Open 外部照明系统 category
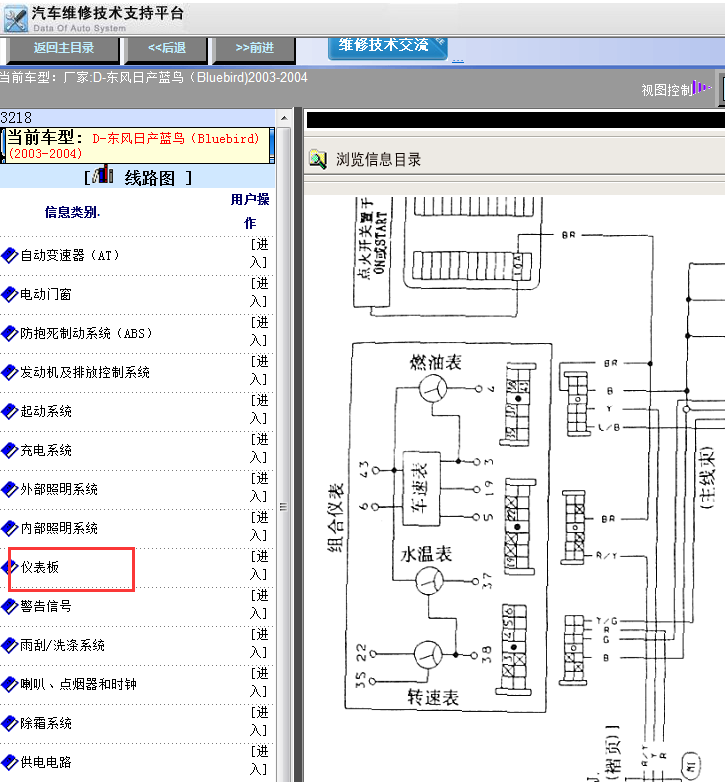This screenshot has width=725, height=782. (x=59, y=489)
